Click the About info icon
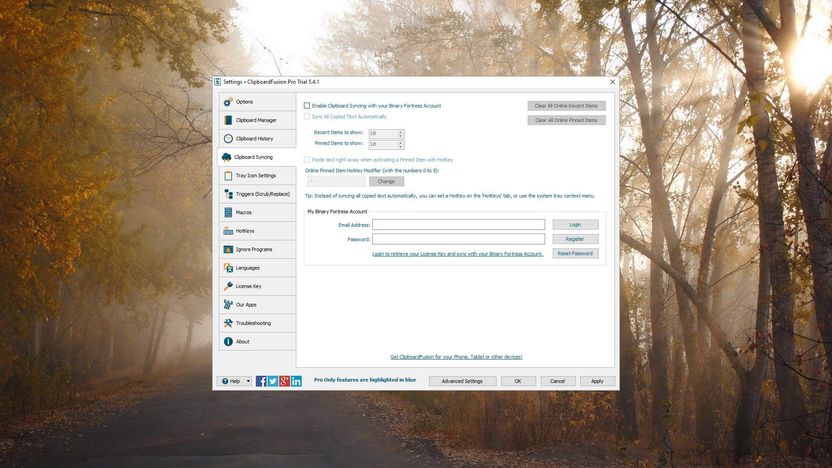 coord(228,342)
